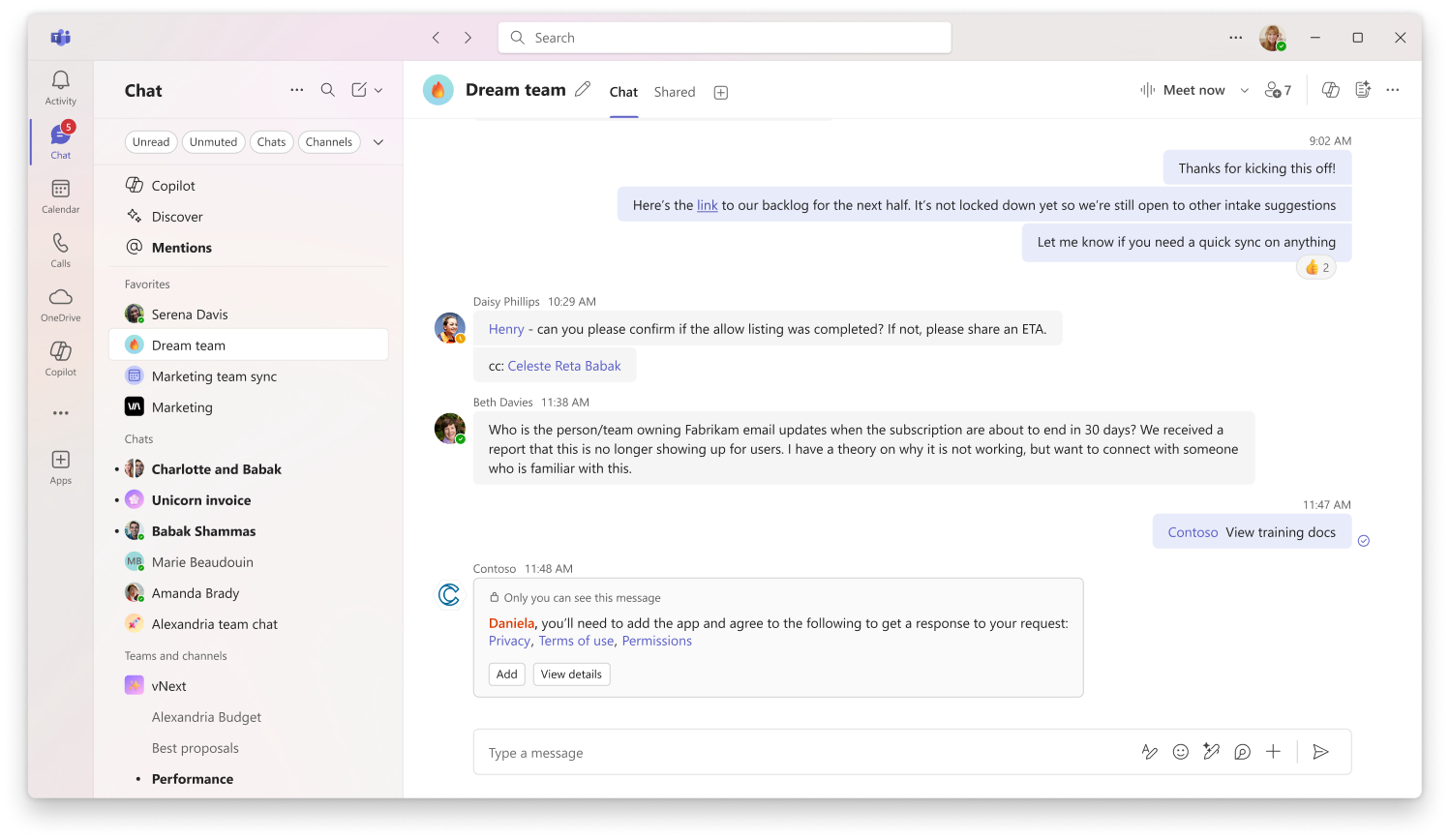Switch to the Shared tab
The width and height of the screenshot is (1450, 840).
(675, 92)
